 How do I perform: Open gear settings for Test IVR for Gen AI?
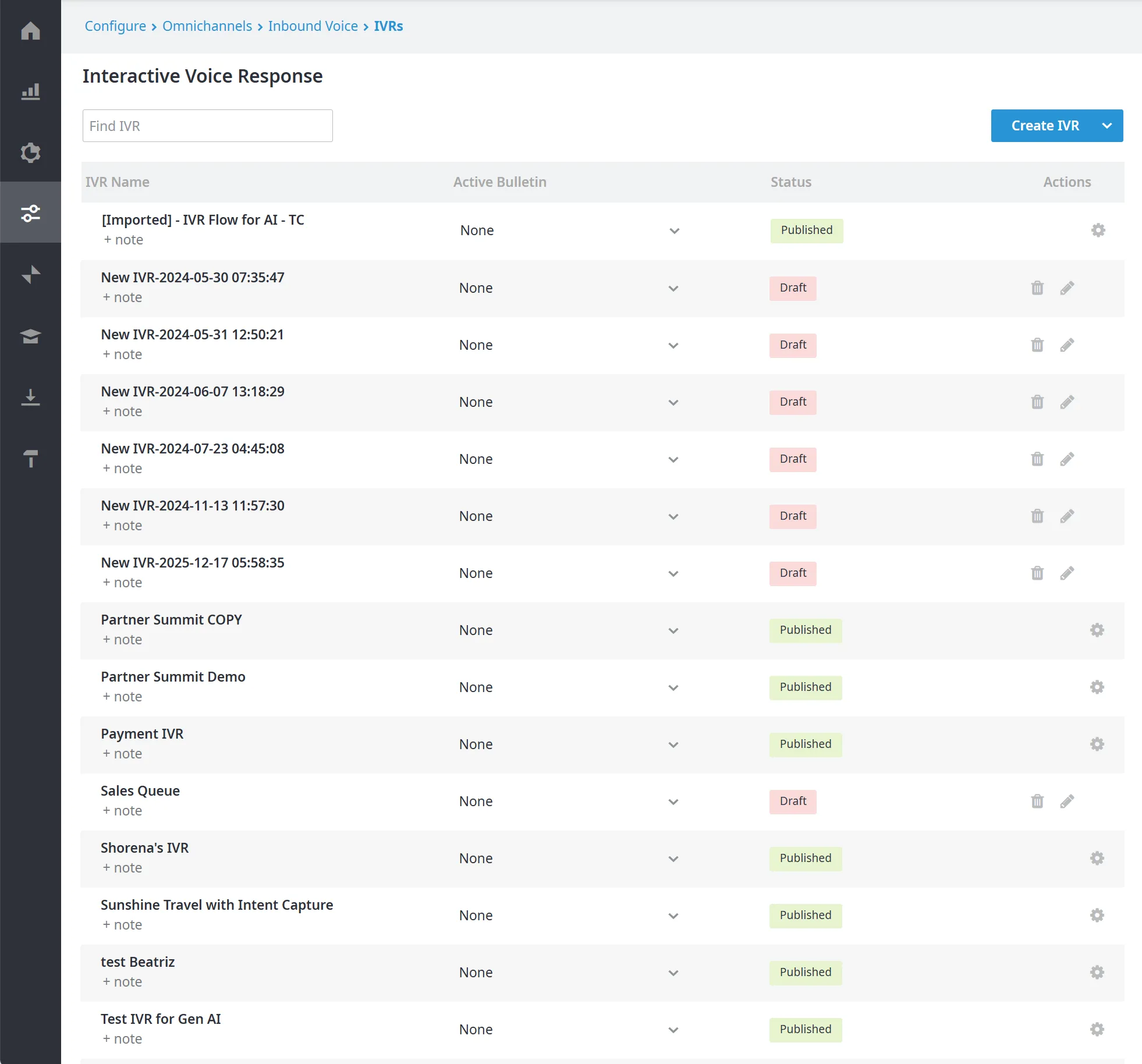(x=1097, y=1029)
